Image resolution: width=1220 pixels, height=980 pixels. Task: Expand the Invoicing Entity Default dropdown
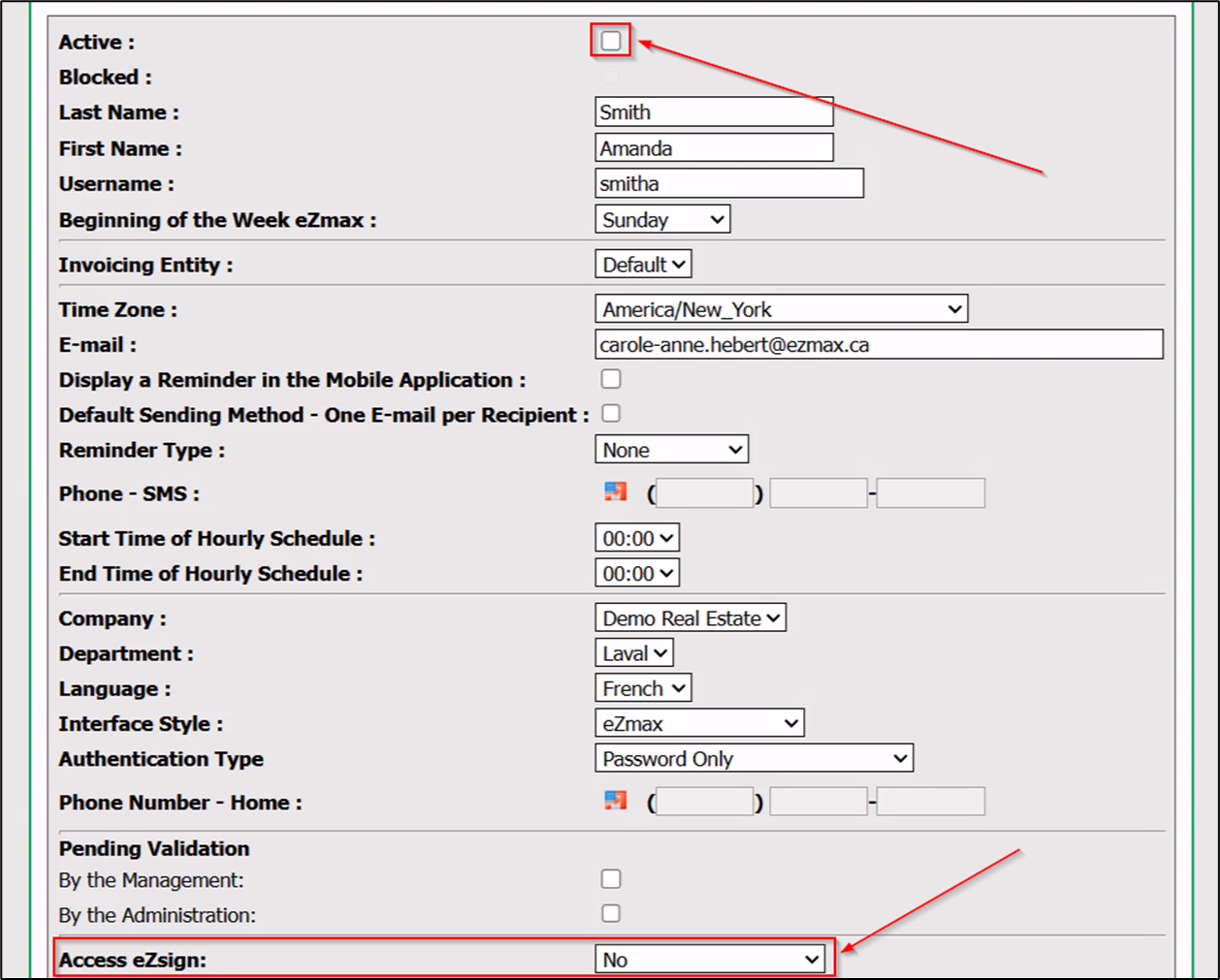643,264
